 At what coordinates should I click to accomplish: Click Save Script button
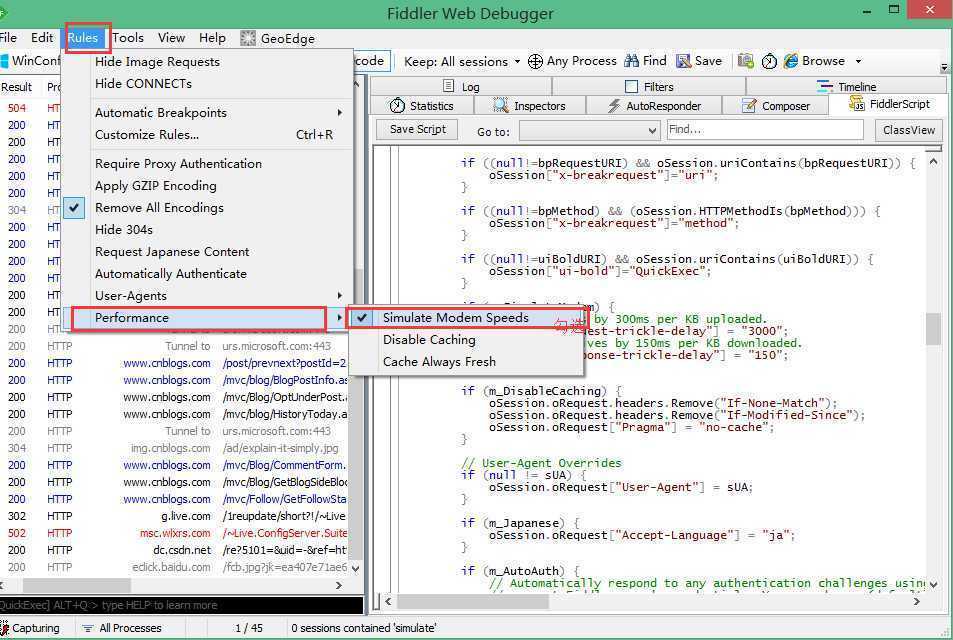pyautogui.click(x=418, y=129)
